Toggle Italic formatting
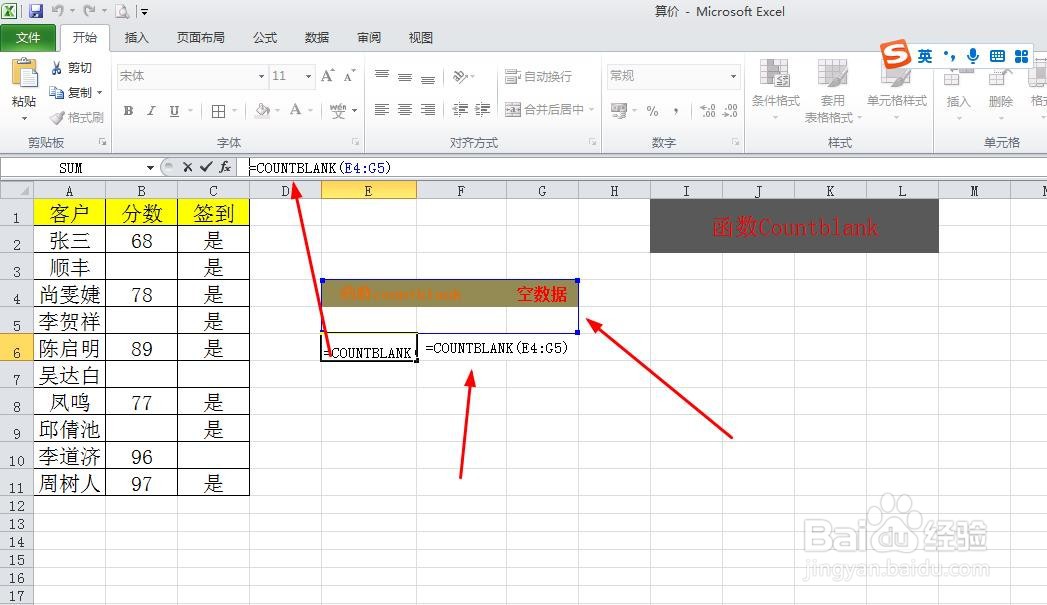This screenshot has height=605, width=1047. pyautogui.click(x=151, y=111)
